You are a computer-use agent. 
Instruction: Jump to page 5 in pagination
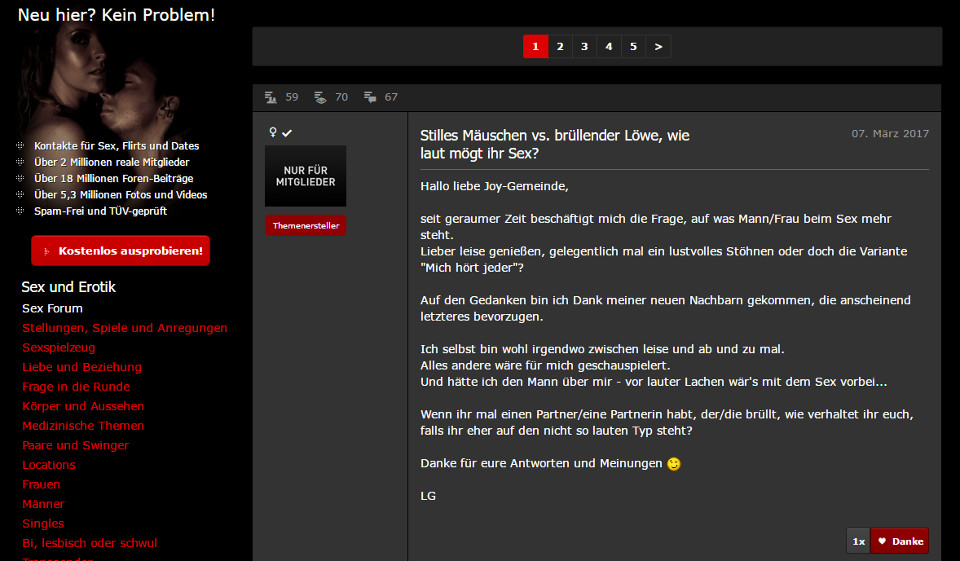tap(633, 46)
